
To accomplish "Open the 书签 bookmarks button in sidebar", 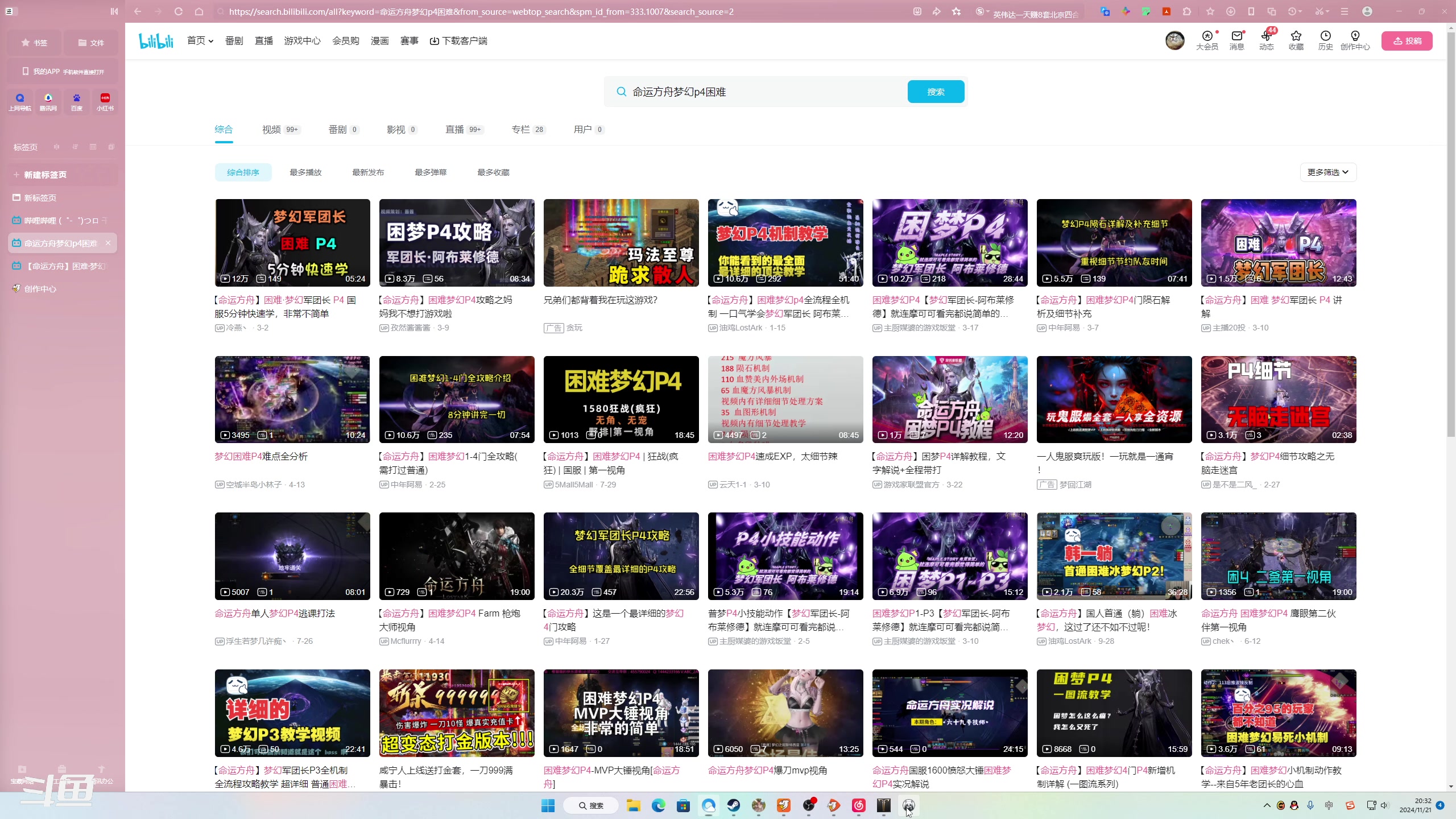I will tap(34, 43).
